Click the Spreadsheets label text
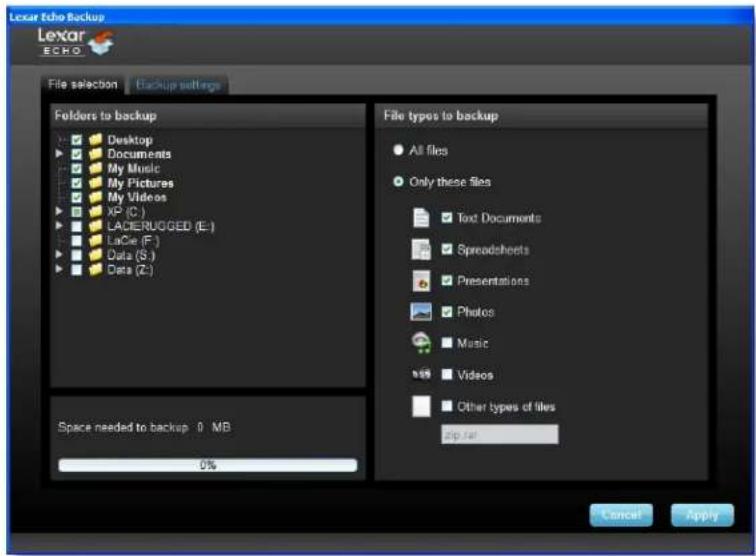Screen dimensions: 756x556 click(493, 250)
